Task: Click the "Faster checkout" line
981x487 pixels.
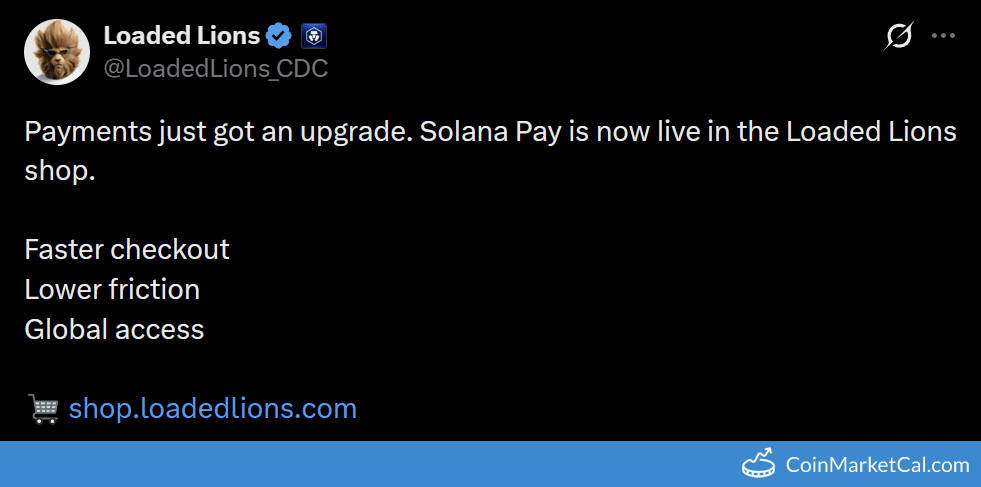Action: 127,249
